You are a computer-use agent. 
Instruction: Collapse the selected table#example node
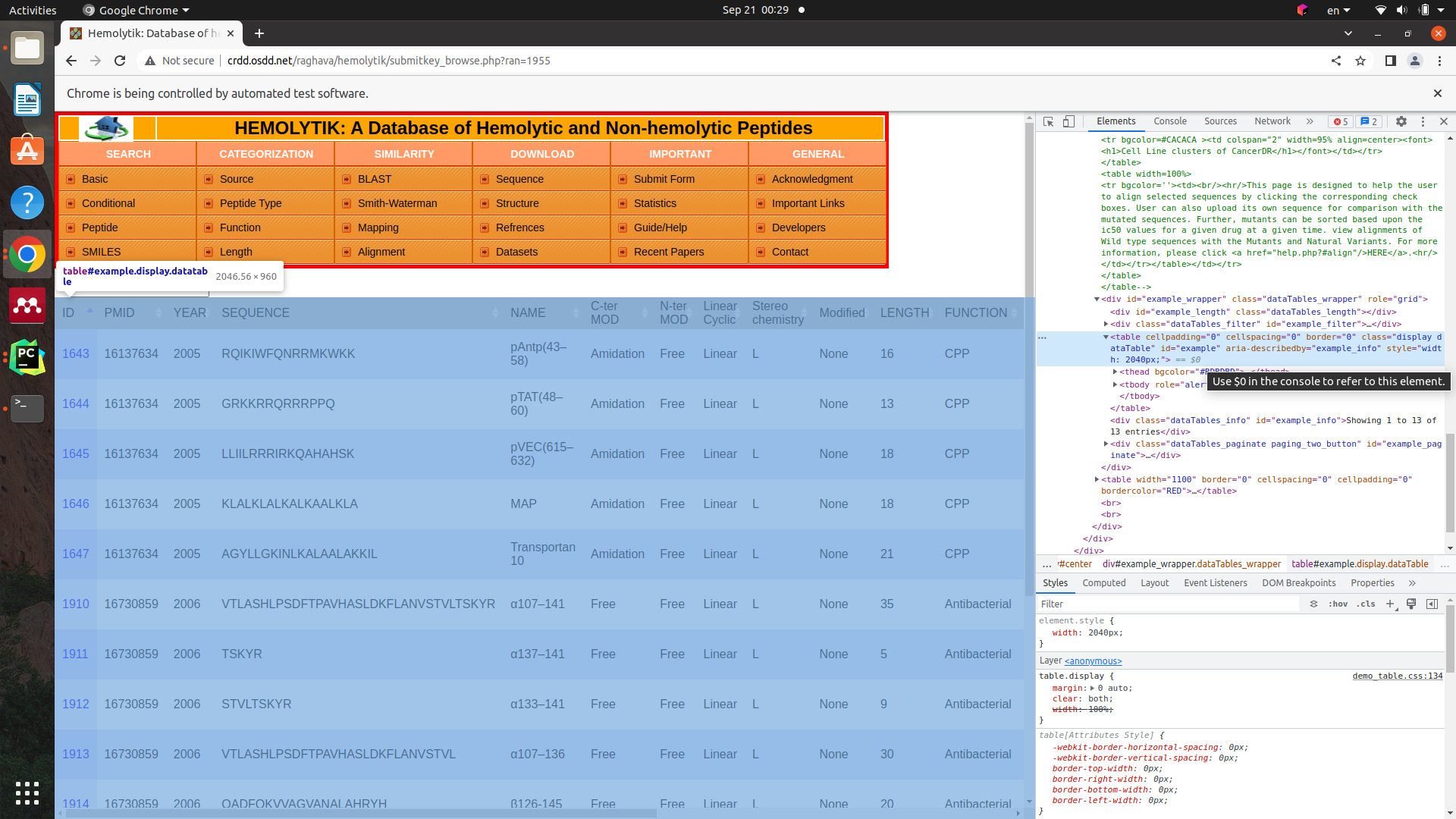click(1106, 337)
